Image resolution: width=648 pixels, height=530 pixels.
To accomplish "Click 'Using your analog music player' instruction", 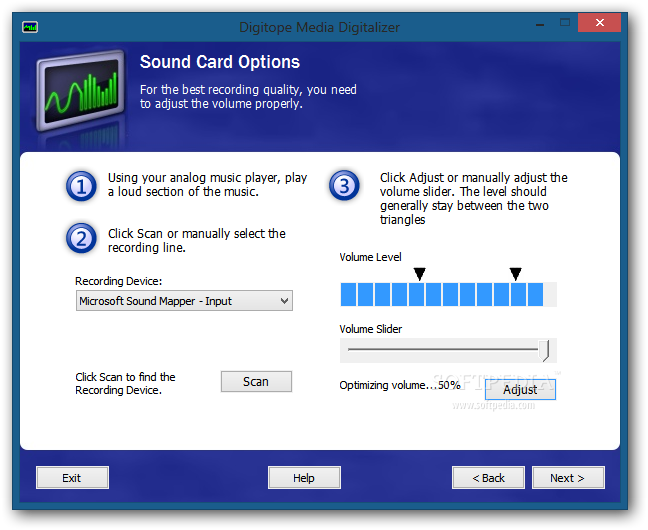I will [207, 185].
